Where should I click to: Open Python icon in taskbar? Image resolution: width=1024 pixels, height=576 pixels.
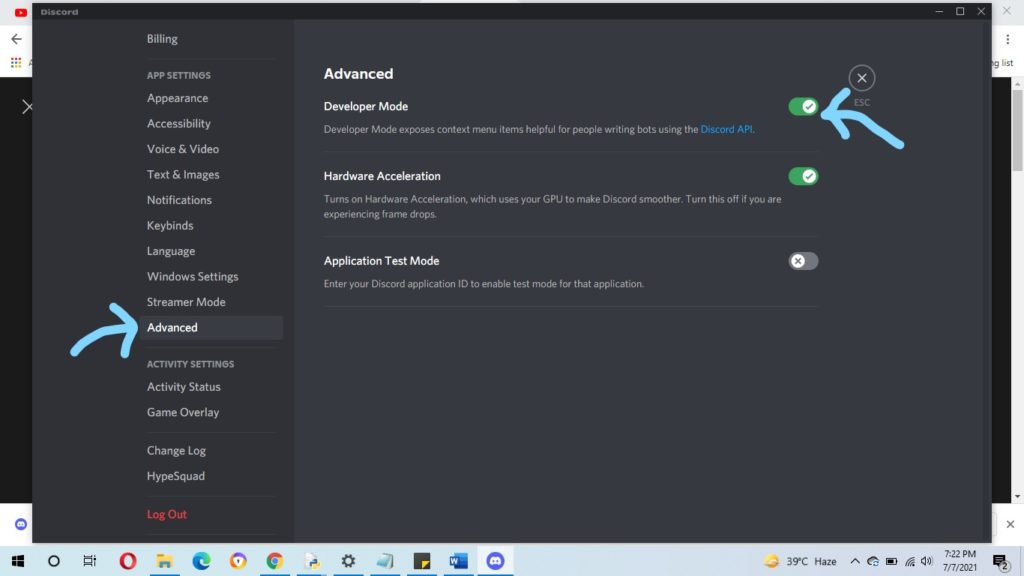click(312, 561)
